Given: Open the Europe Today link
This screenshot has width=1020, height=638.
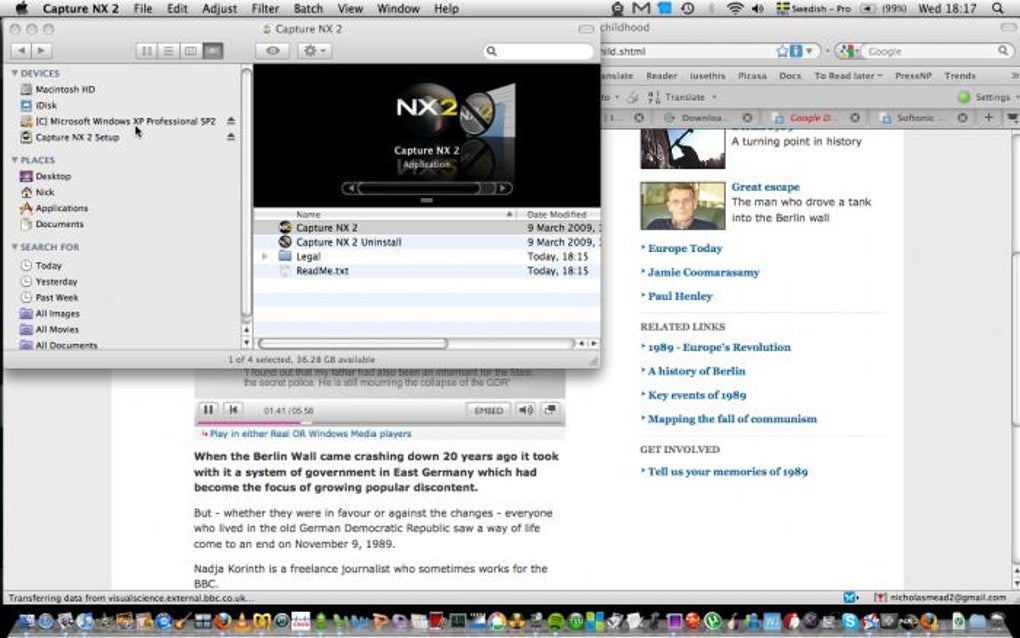Looking at the screenshot, I should (685, 248).
